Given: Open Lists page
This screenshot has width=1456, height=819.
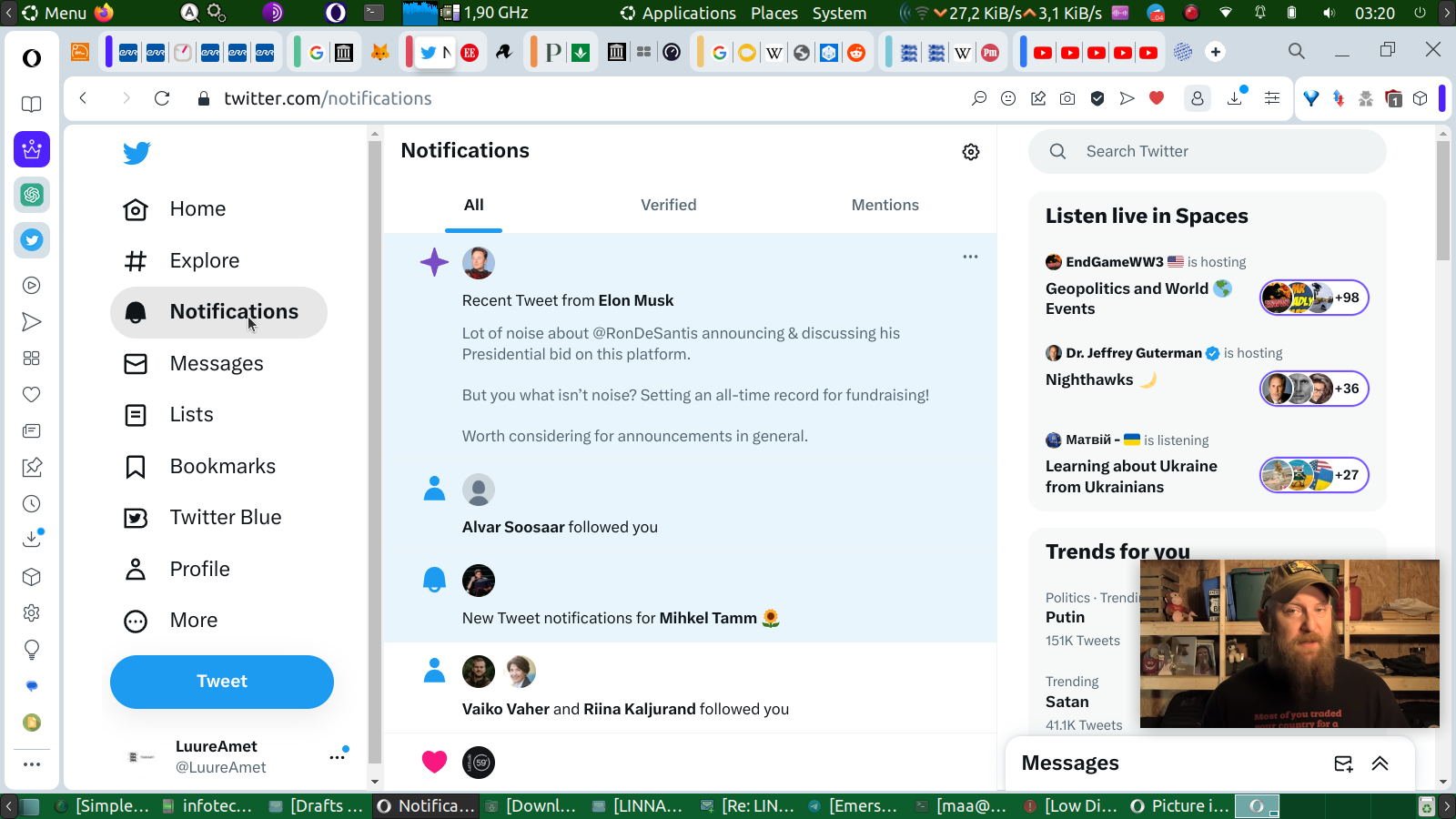Looking at the screenshot, I should point(168,415).
